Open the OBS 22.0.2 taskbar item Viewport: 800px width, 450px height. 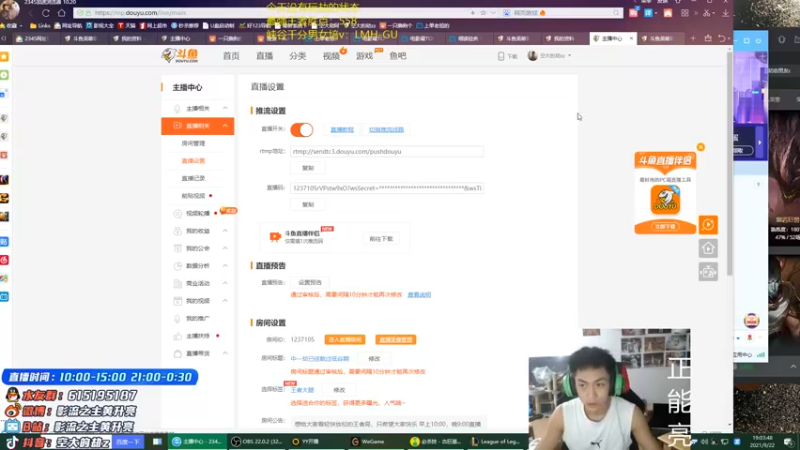[x=258, y=441]
